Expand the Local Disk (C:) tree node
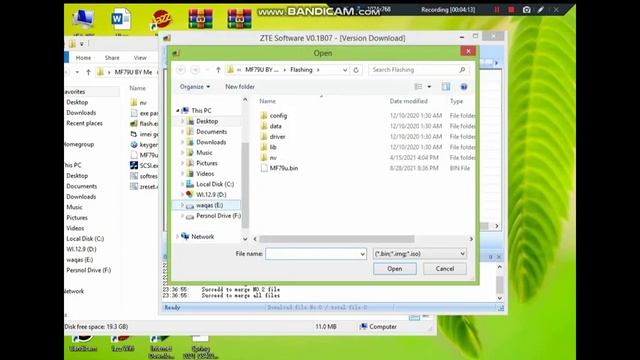 tap(182, 184)
